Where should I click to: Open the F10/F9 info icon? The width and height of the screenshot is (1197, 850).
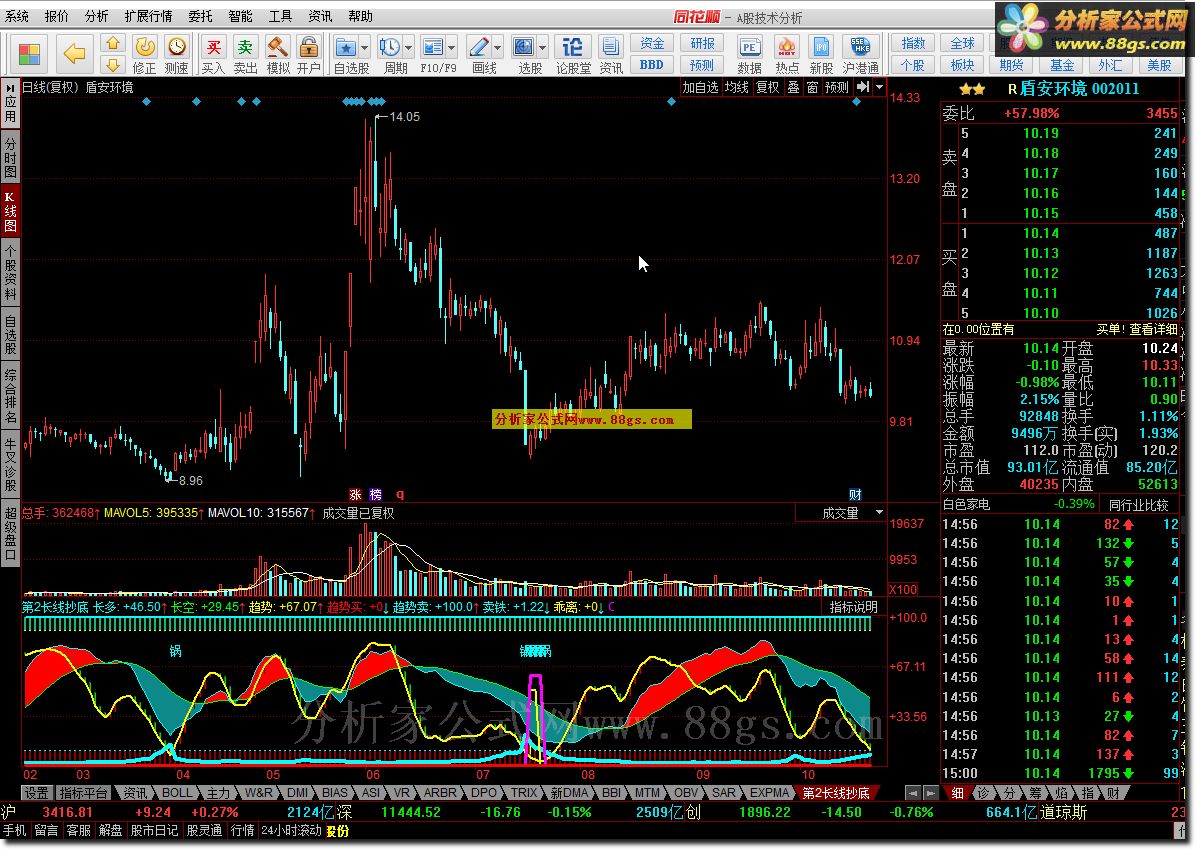click(x=433, y=48)
